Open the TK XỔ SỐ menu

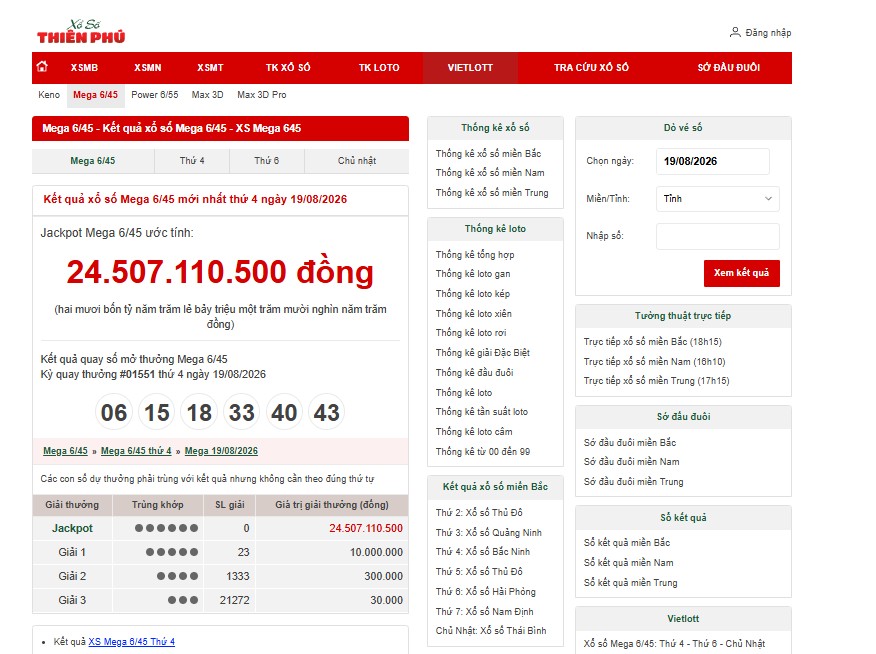click(x=288, y=68)
